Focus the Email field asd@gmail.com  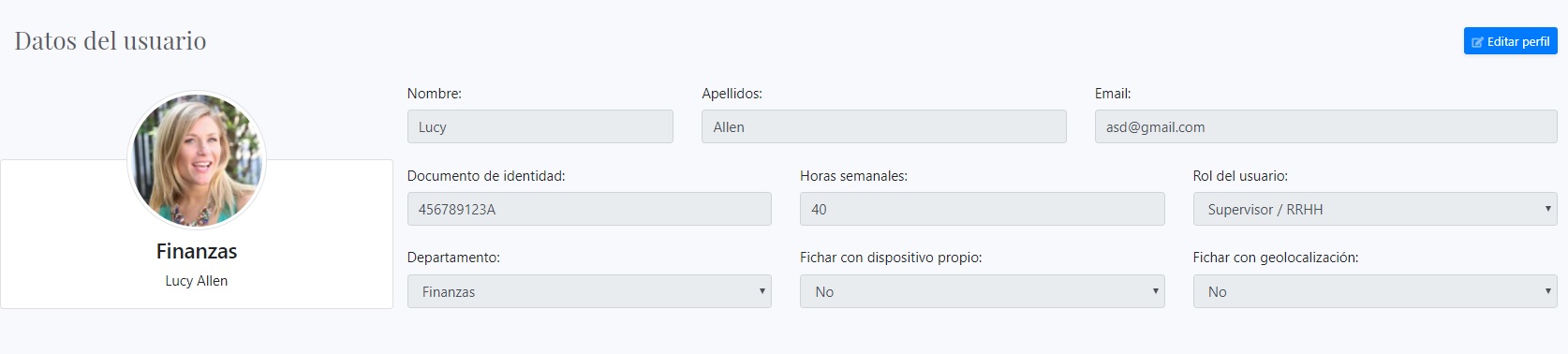pyautogui.click(x=1325, y=126)
